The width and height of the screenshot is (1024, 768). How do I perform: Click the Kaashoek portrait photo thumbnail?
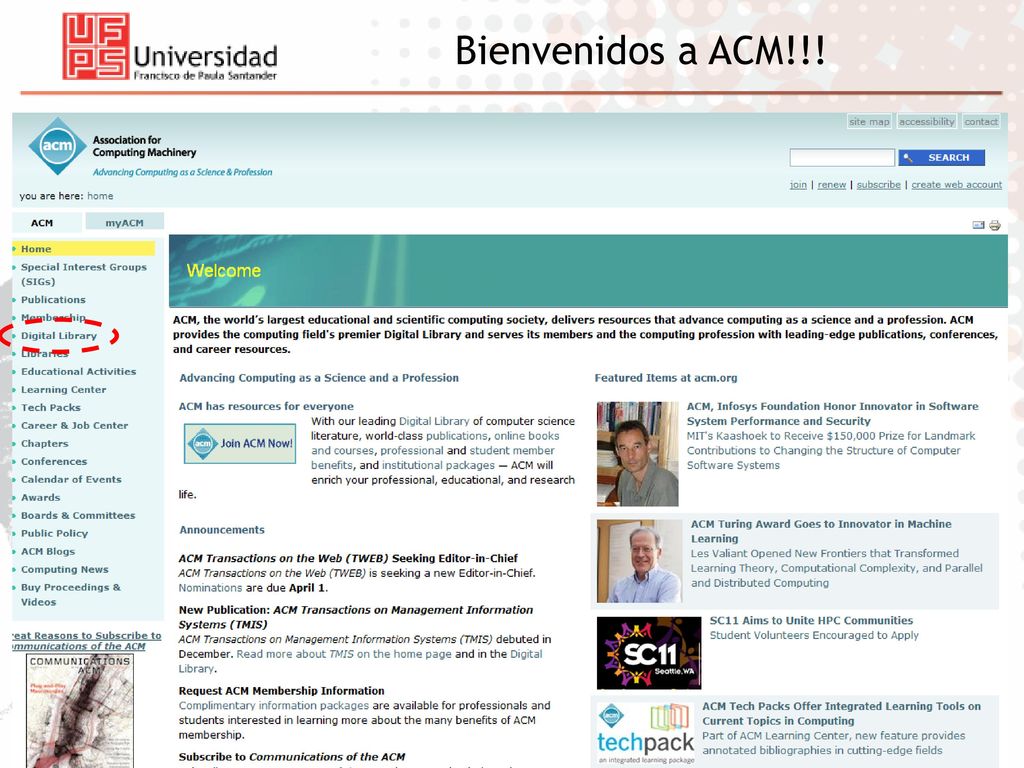[x=637, y=454]
